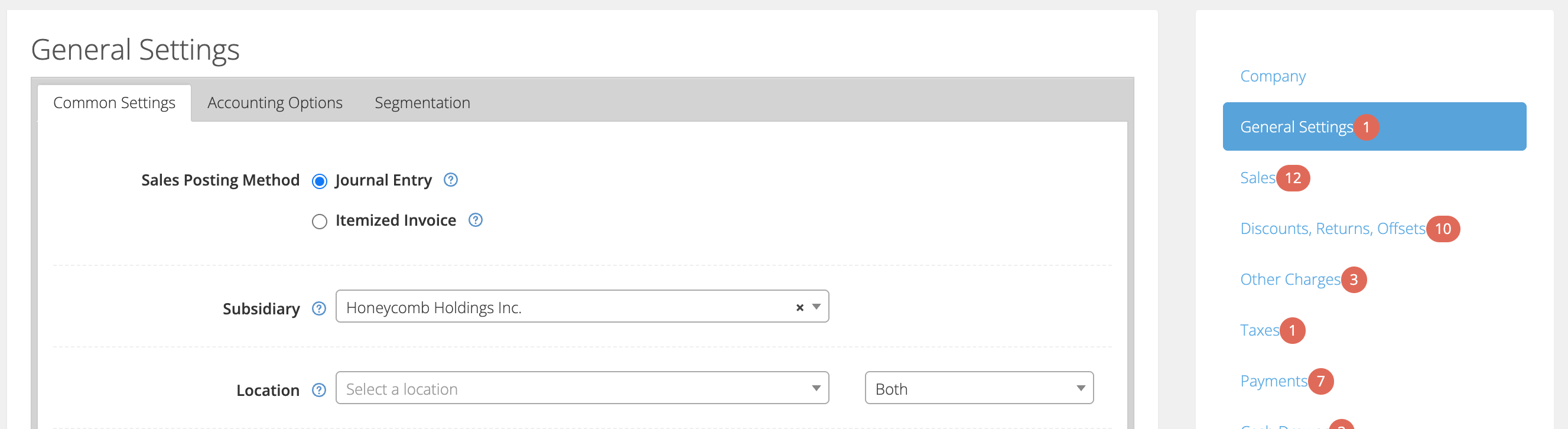Open the Common Settings tab
Image resolution: width=1568 pixels, height=429 pixels.
click(x=115, y=103)
